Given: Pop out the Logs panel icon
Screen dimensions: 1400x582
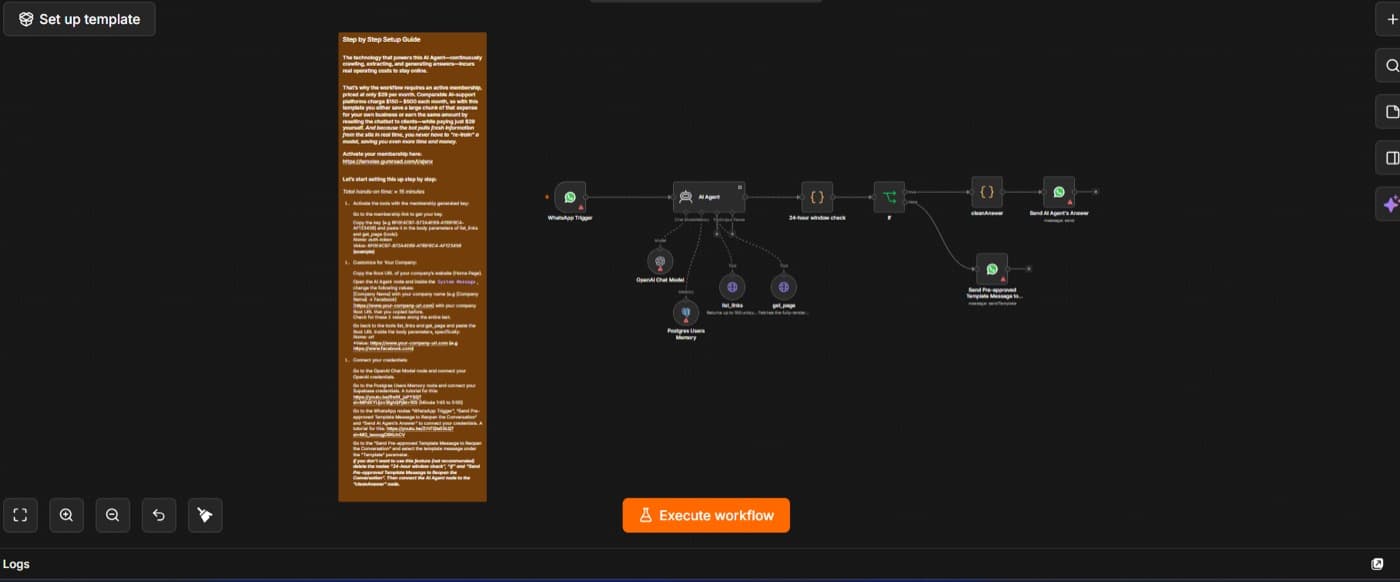Looking at the screenshot, I should (1377, 564).
